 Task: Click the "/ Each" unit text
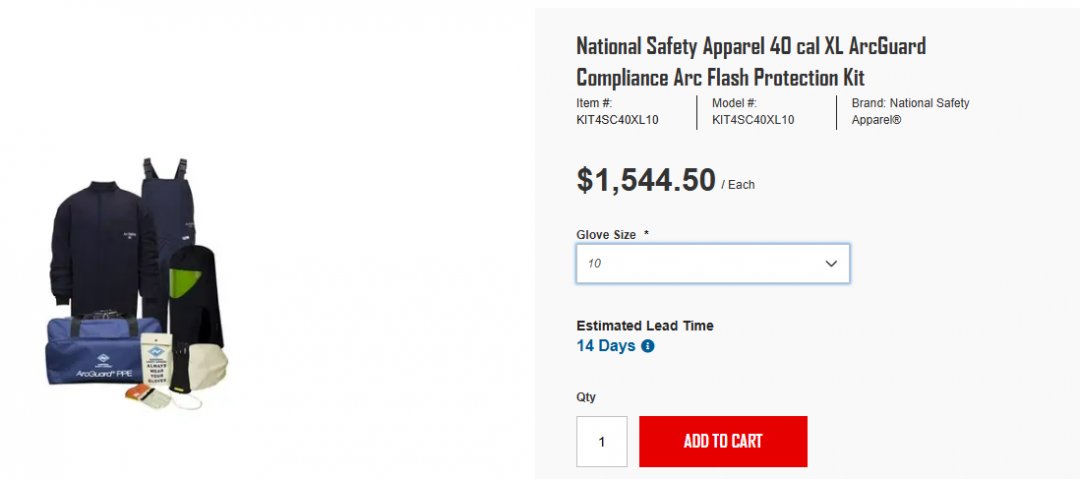click(739, 185)
